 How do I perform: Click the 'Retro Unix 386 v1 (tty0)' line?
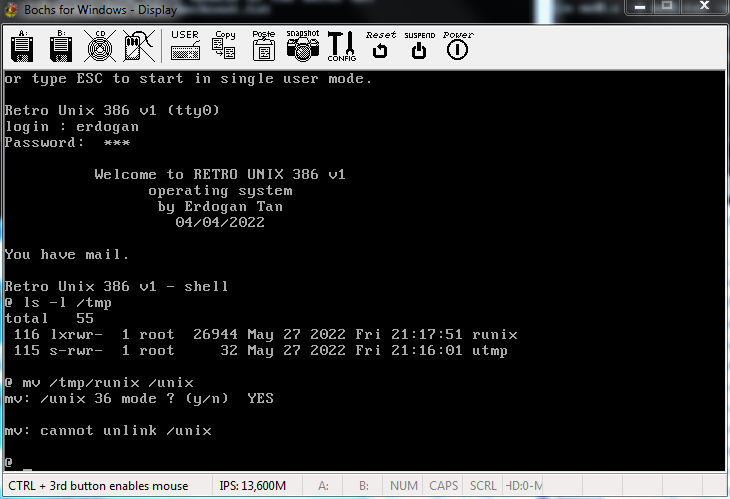point(112,110)
